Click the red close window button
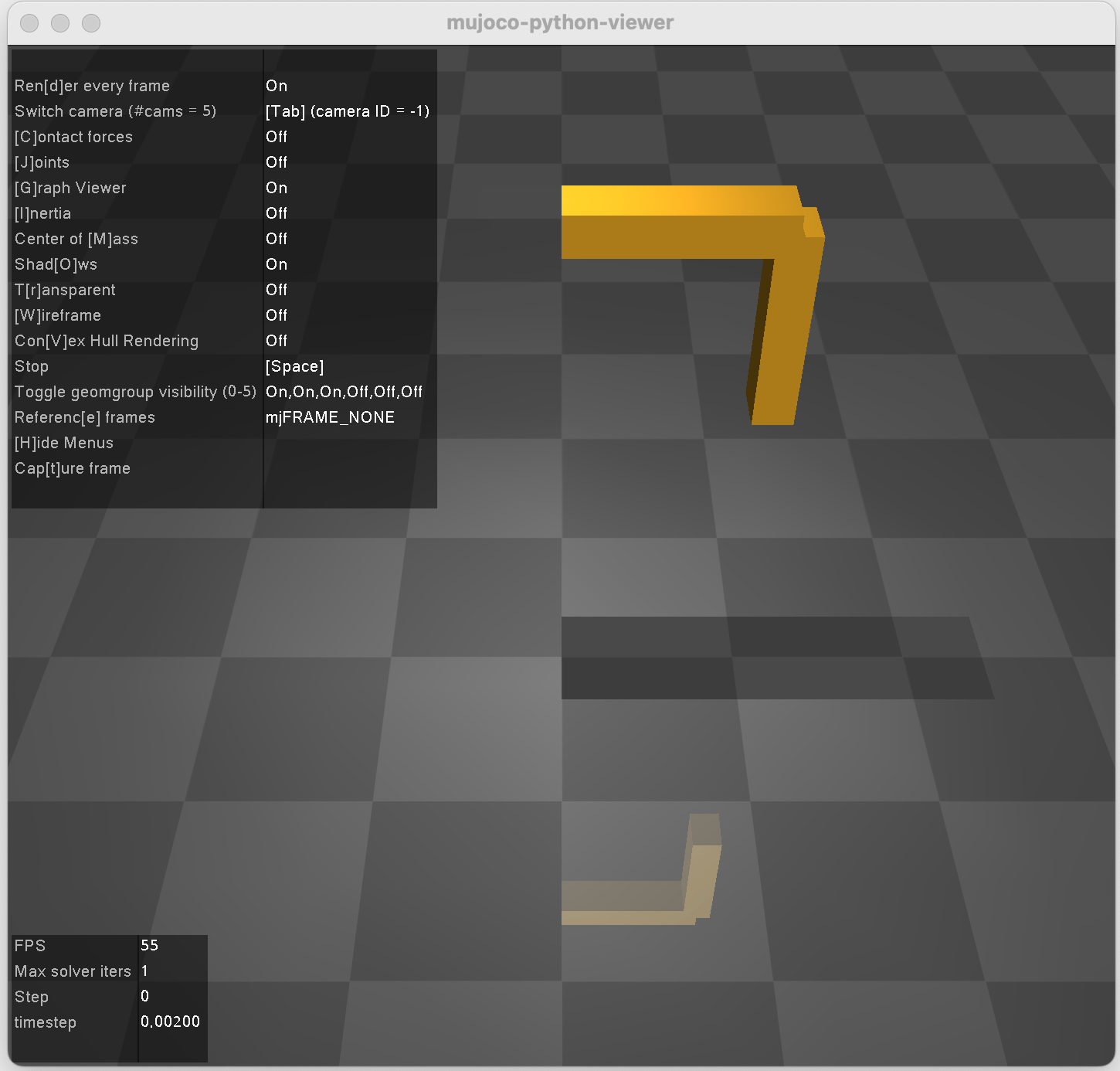 pos(29,23)
